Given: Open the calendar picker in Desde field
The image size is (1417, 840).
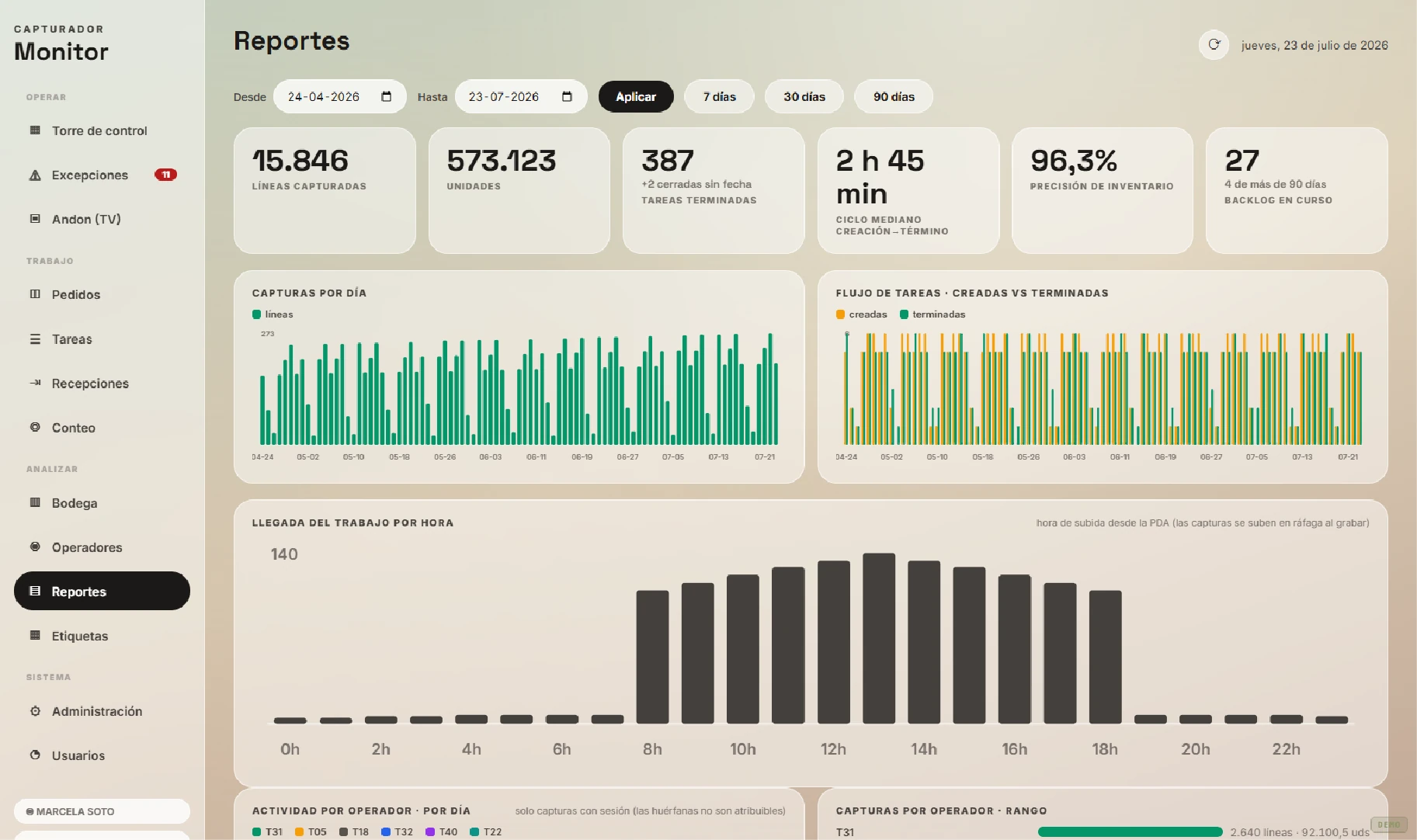Looking at the screenshot, I should point(387,96).
